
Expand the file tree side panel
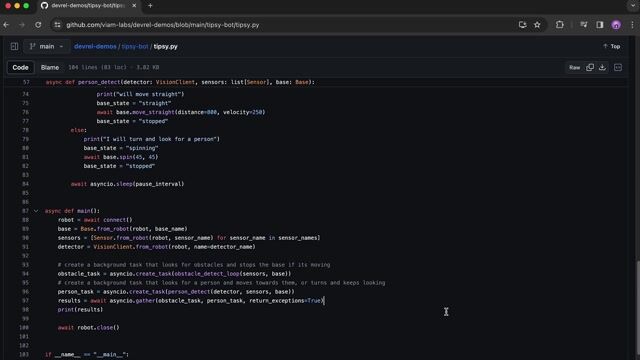tap(14, 47)
